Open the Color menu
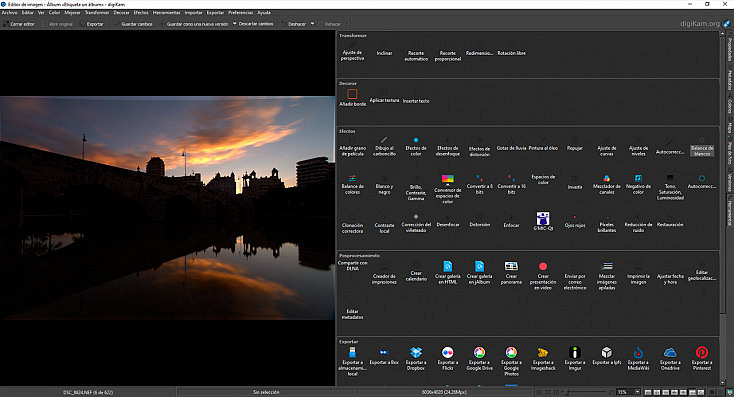Viewport: 734px width, 397px height. pyautogui.click(x=55, y=13)
